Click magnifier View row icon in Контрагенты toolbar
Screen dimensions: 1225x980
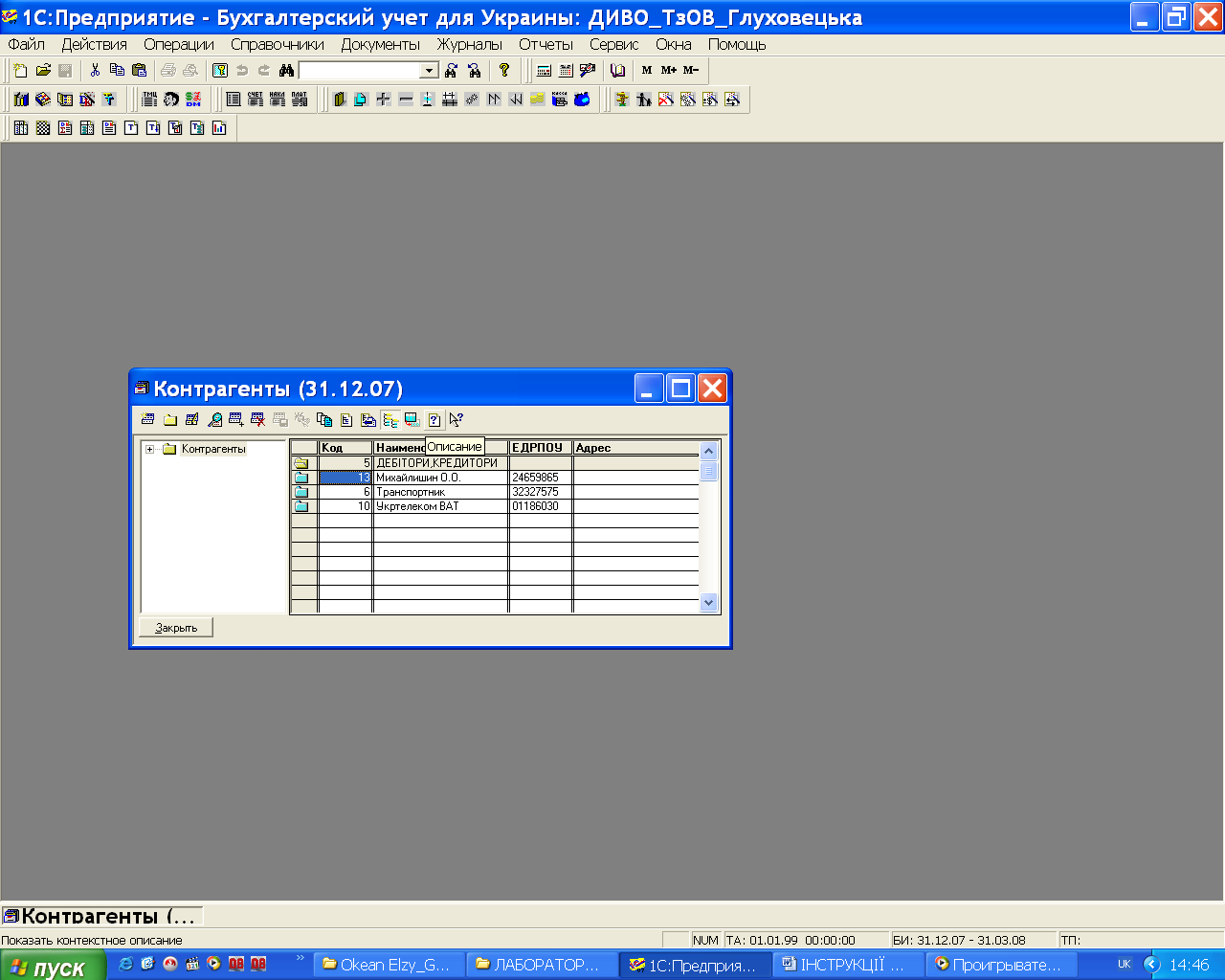[213, 420]
